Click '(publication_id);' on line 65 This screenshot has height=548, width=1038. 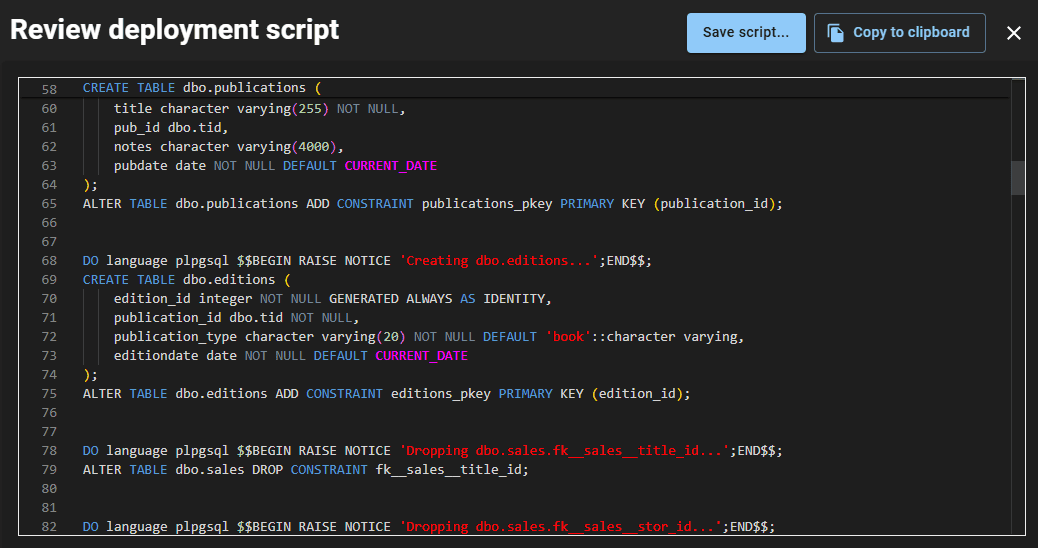(x=718, y=204)
